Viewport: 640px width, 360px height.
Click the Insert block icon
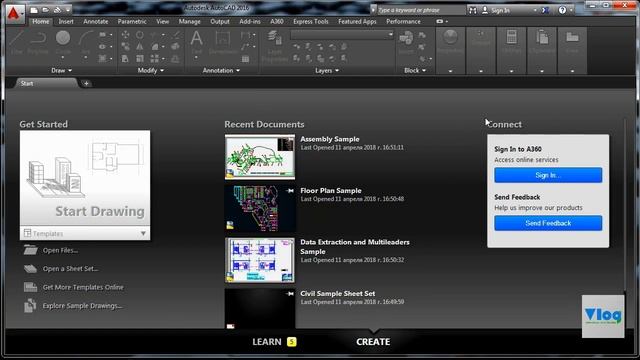406,42
